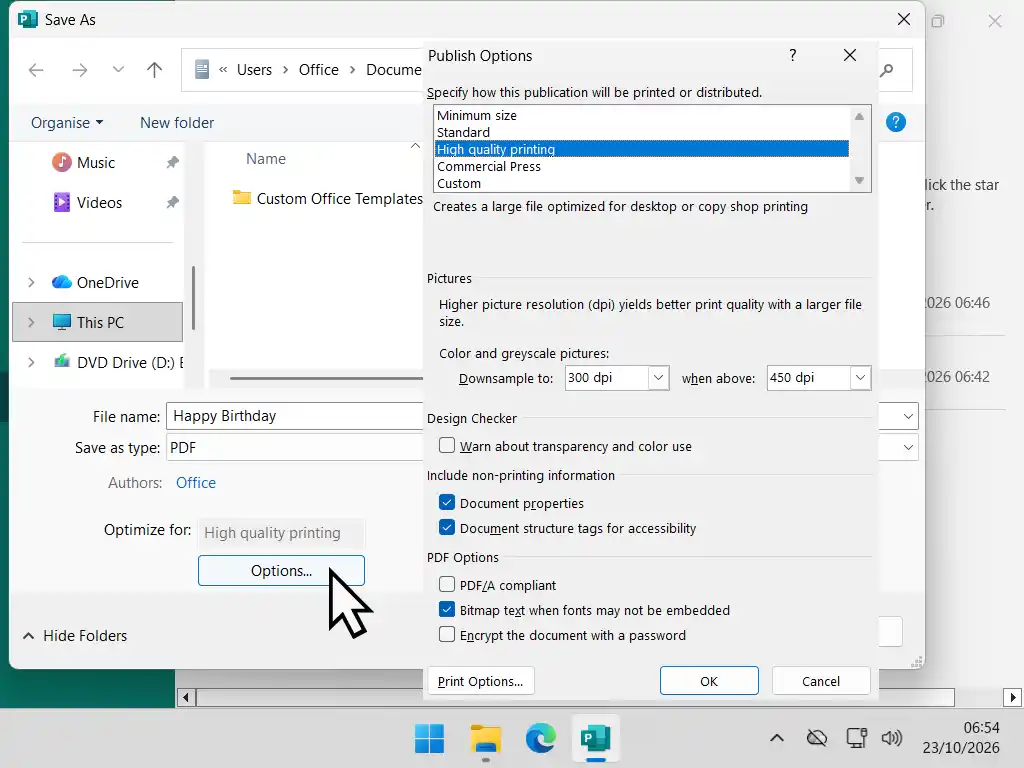
Task: Click the Publisher taskbar icon
Action: (x=596, y=739)
